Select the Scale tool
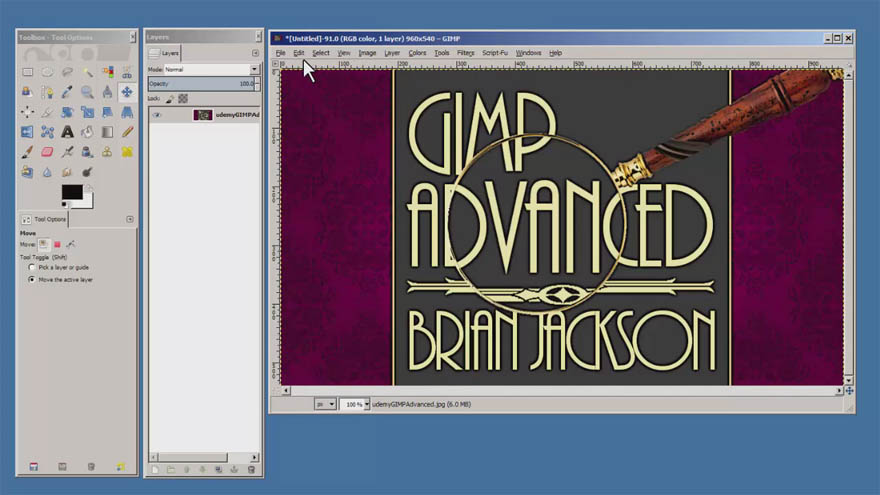Image resolution: width=880 pixels, height=495 pixels. pos(88,112)
